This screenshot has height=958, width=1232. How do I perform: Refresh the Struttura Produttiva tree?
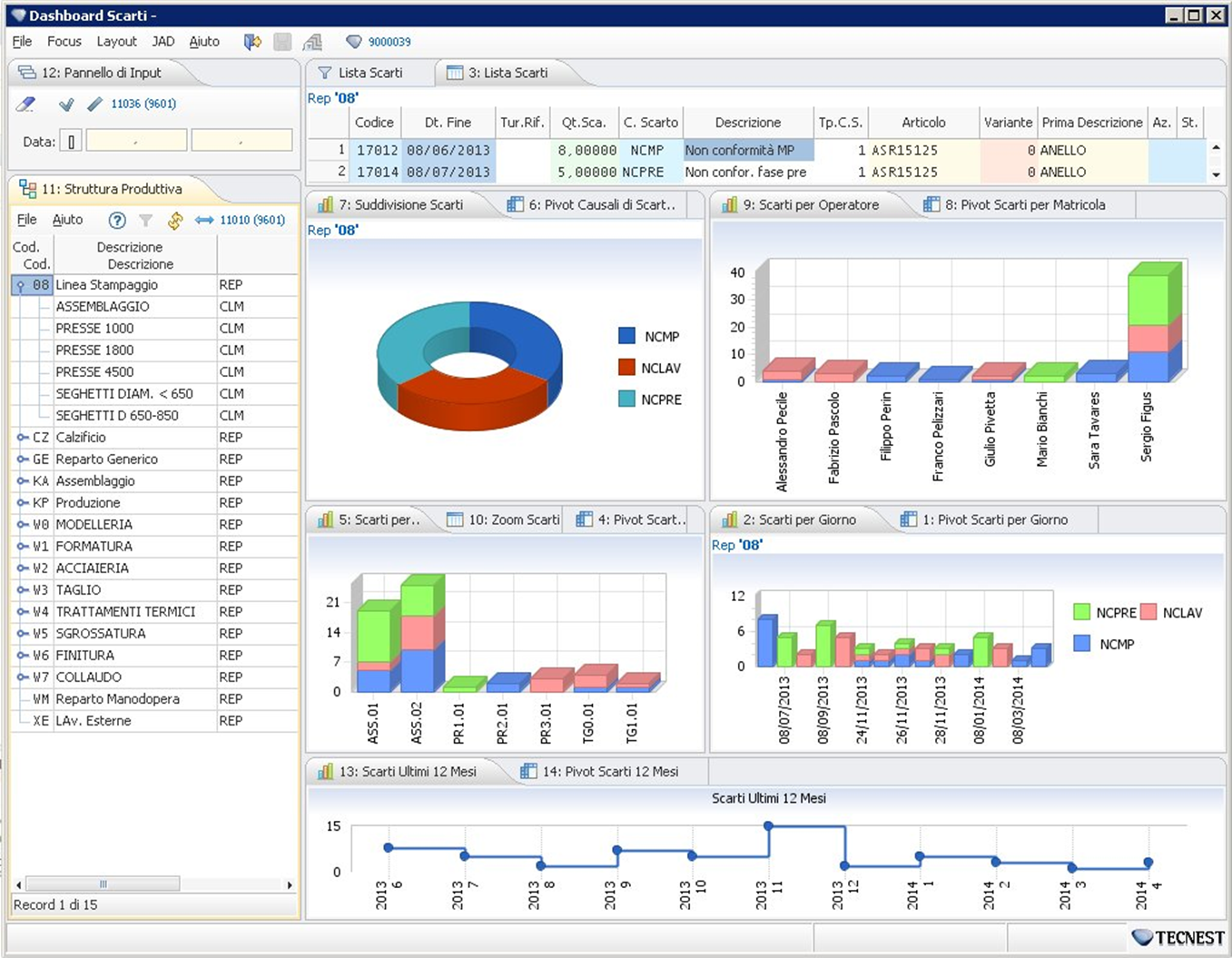[x=175, y=220]
